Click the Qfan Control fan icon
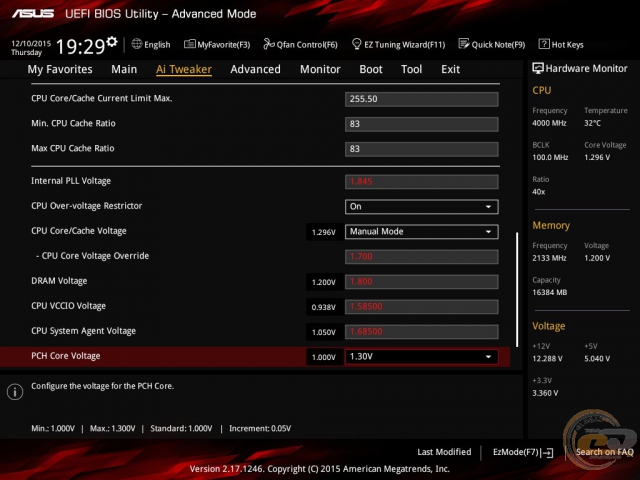 click(x=269, y=44)
